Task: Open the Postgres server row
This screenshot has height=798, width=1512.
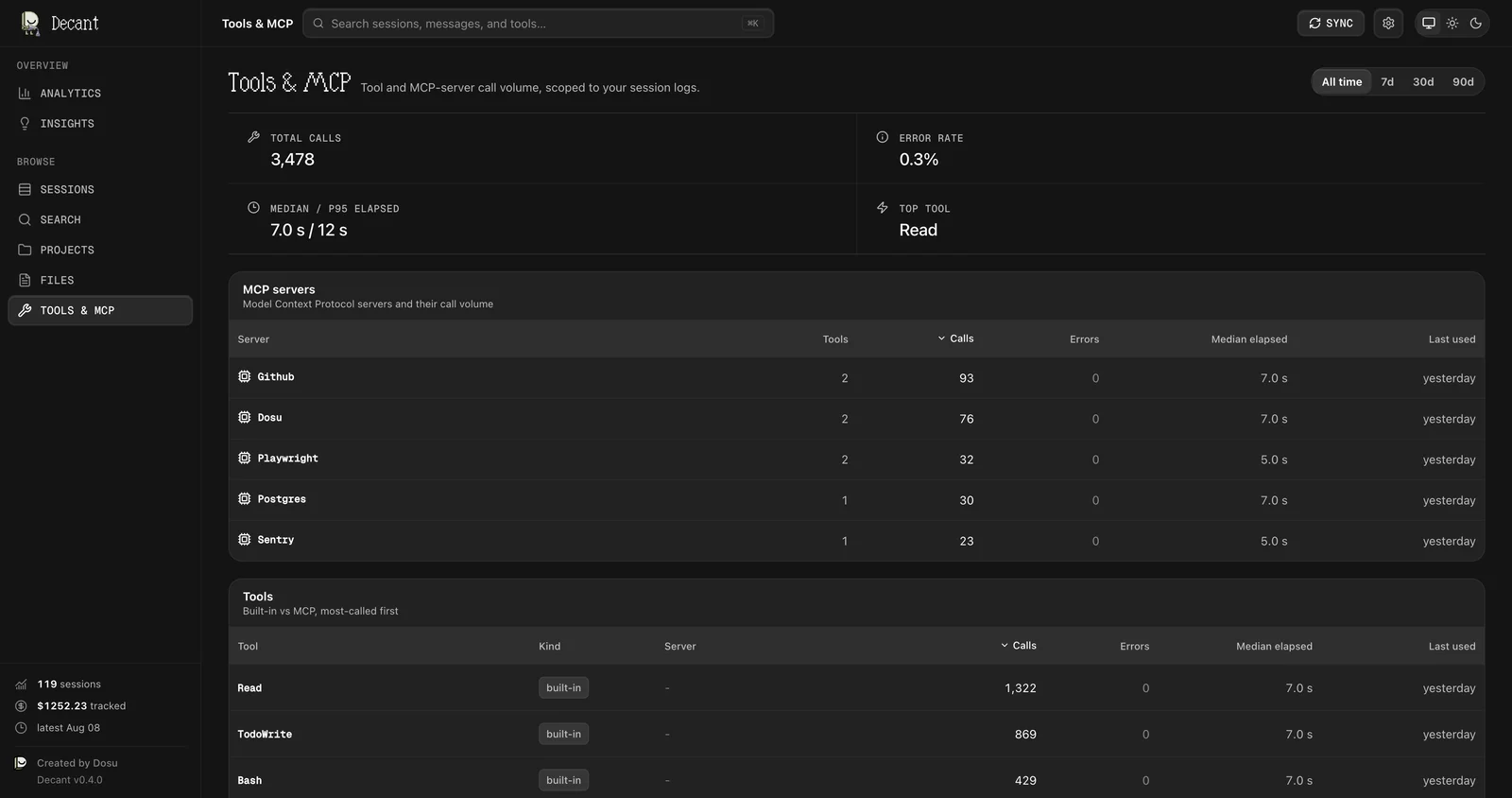Action: pyautogui.click(x=856, y=499)
